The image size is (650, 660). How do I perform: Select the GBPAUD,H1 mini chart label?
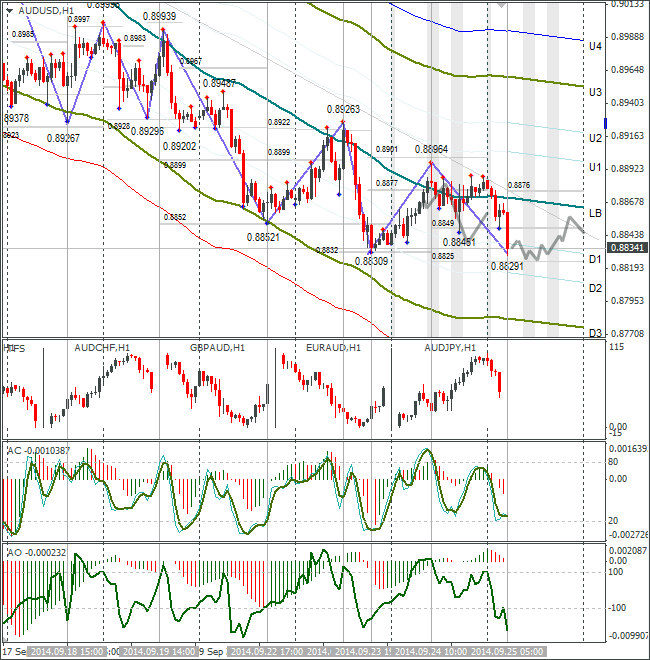point(217,348)
